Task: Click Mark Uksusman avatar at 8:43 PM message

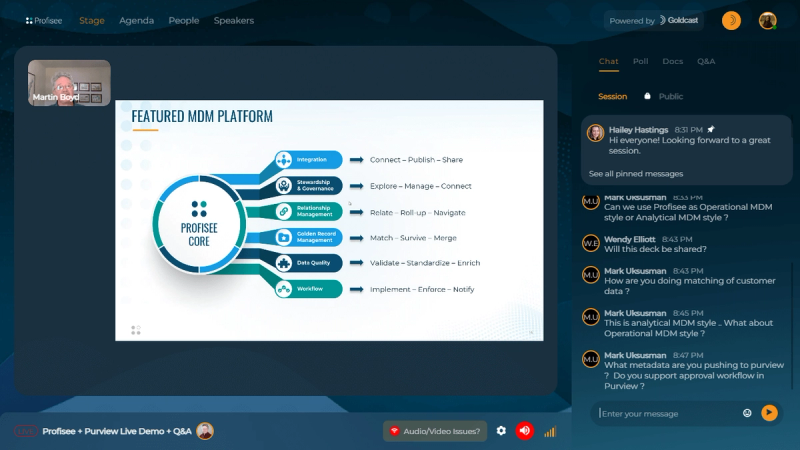Action: 591,275
